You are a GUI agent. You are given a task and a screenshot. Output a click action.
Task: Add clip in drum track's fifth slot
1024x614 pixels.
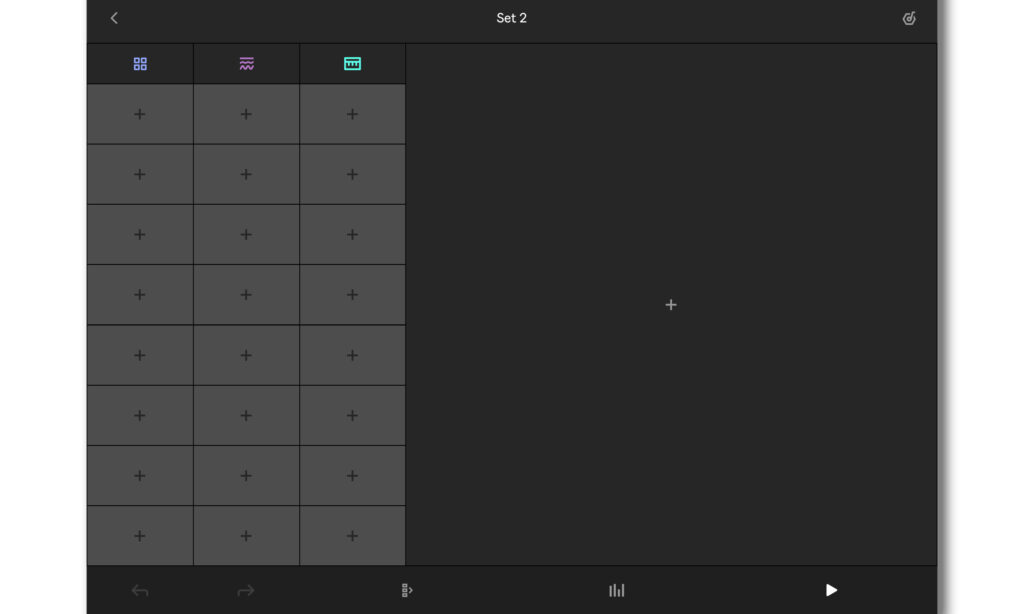tap(140, 355)
